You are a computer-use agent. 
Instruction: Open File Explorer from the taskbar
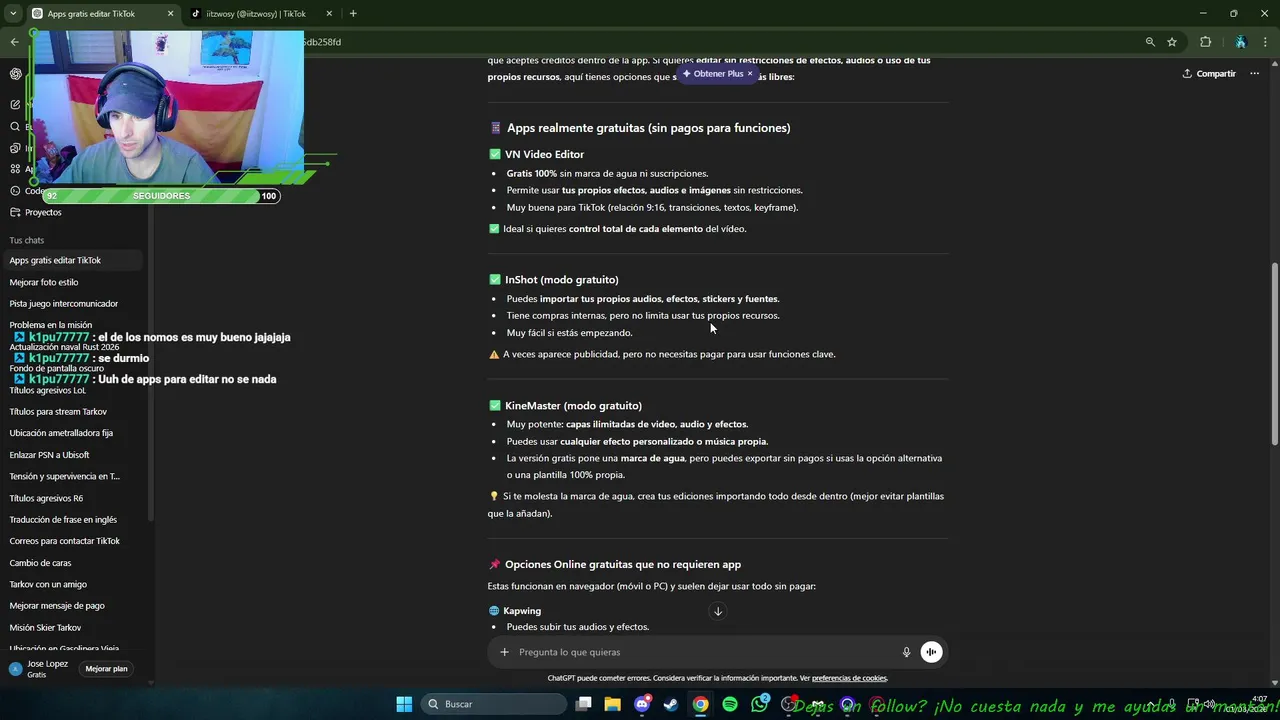[x=613, y=704]
